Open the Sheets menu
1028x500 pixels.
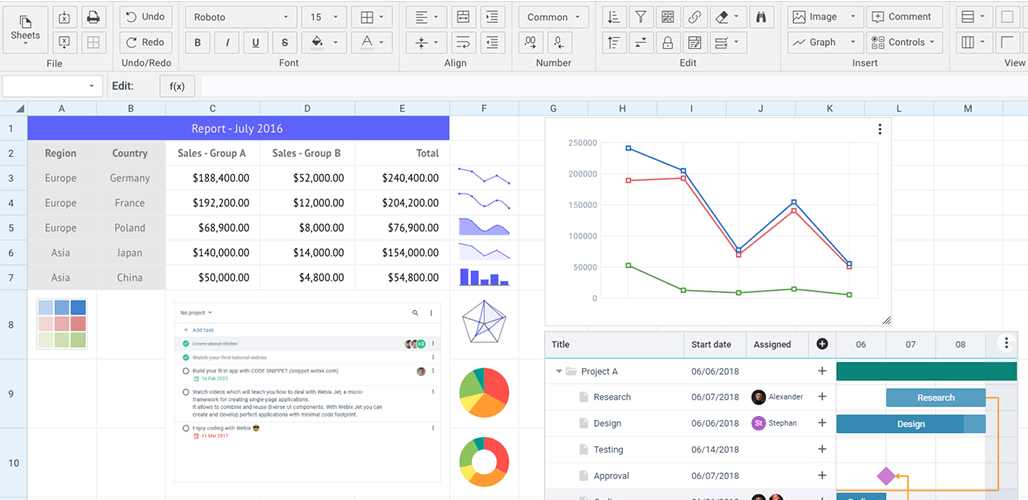pos(25,29)
